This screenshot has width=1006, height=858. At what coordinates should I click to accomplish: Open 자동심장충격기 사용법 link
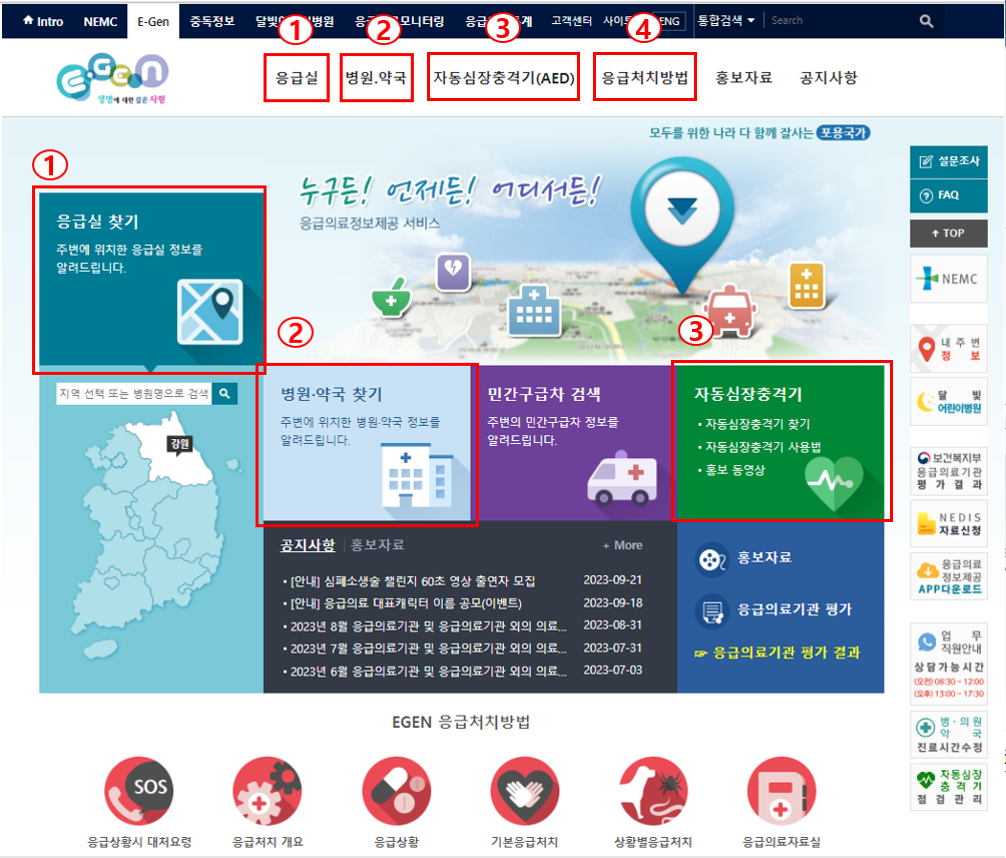coord(763,447)
